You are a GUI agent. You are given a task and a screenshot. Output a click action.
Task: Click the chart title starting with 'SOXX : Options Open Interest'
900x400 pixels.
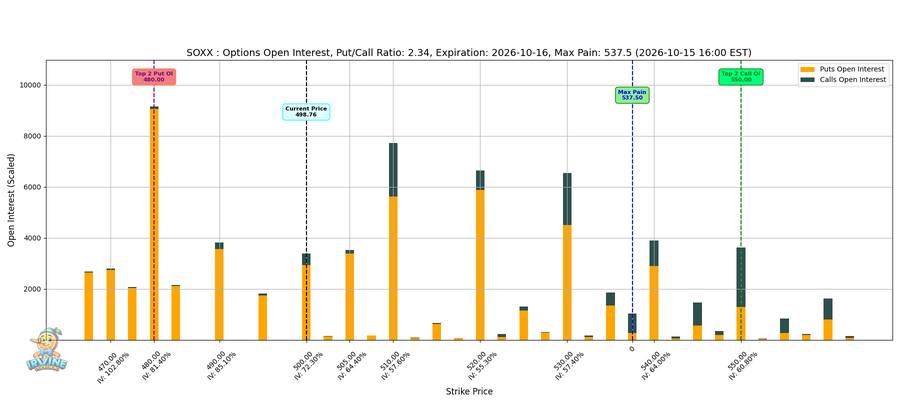(469, 53)
